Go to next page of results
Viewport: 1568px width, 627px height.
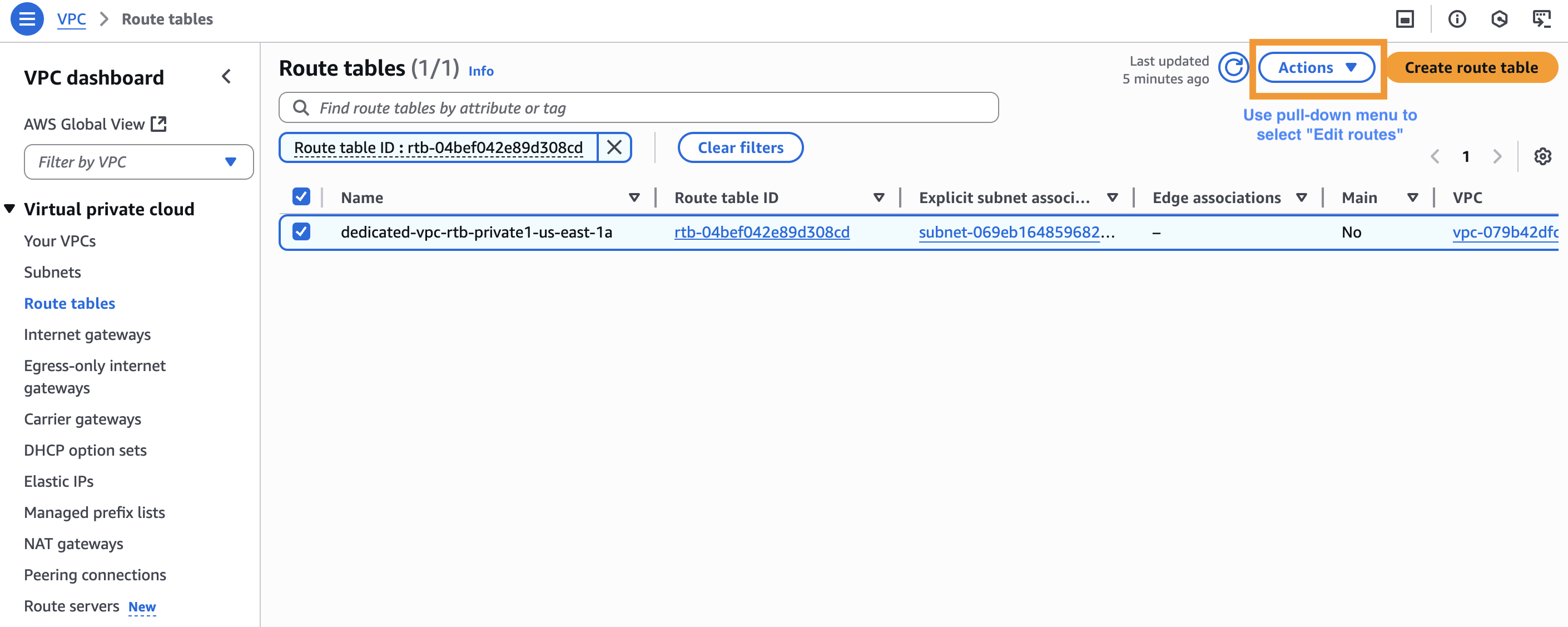pos(1497,156)
